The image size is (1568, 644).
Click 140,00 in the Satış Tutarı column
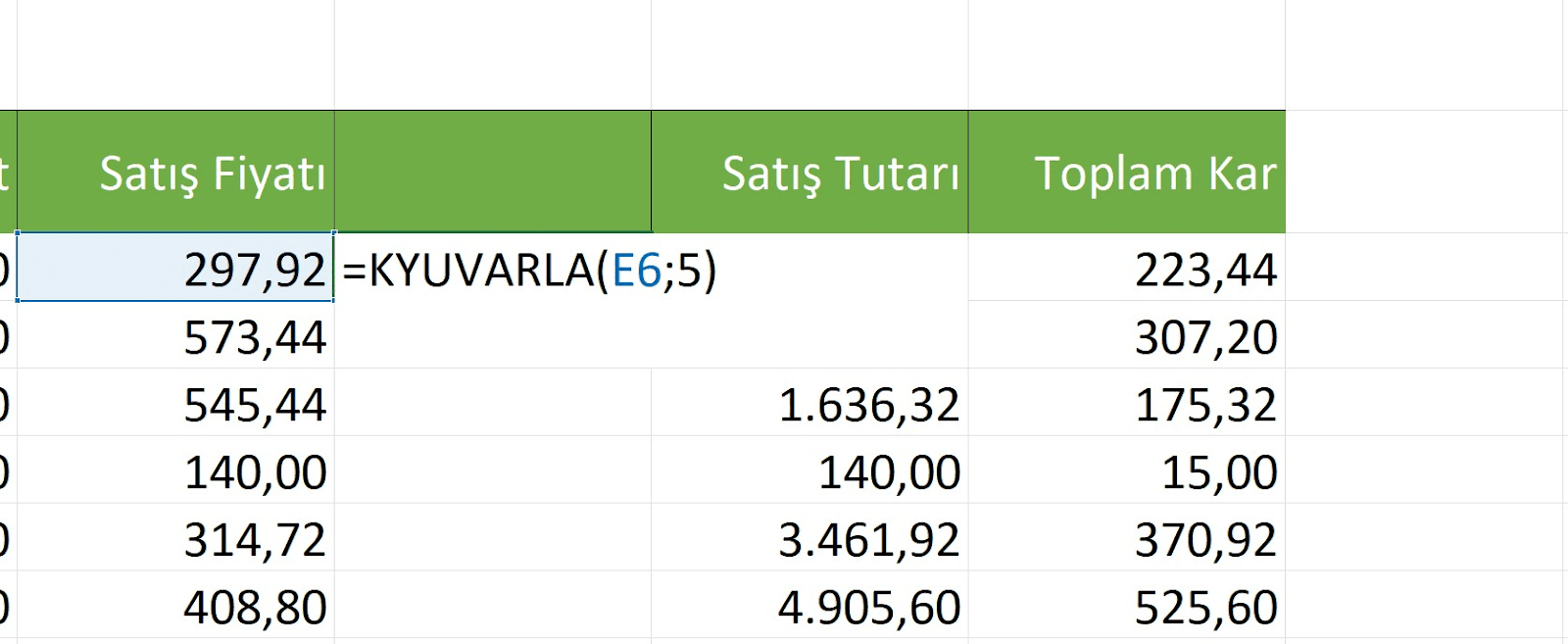[809, 471]
